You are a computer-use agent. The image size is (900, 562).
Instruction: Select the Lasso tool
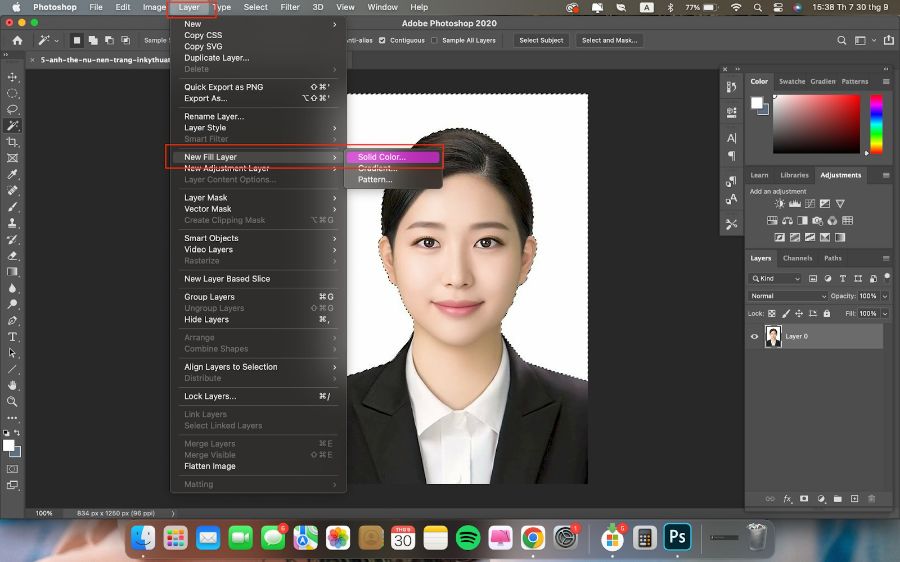point(12,109)
